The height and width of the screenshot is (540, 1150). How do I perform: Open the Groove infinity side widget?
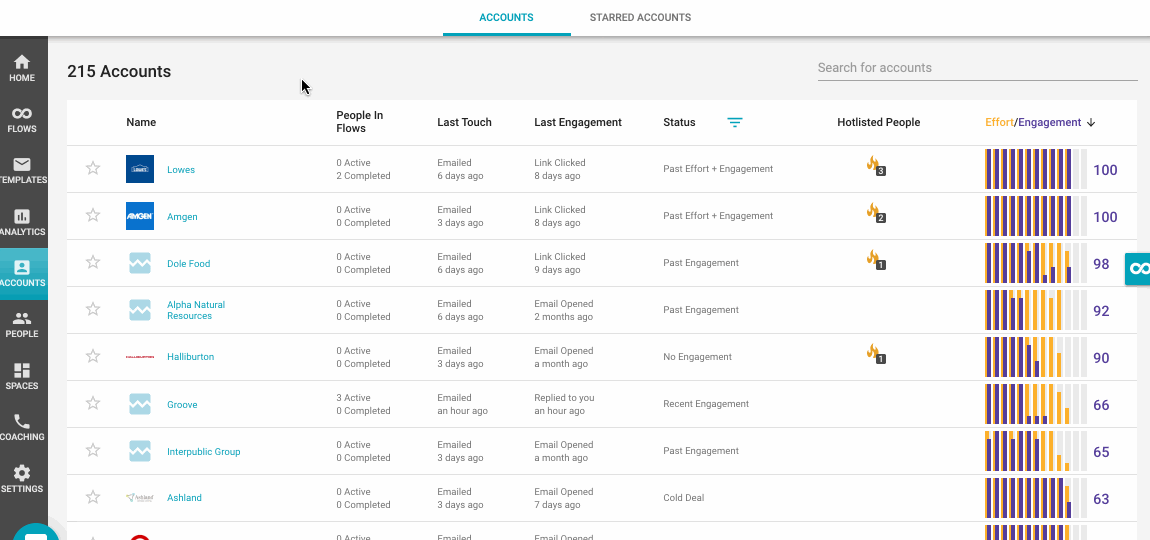pos(1138,269)
